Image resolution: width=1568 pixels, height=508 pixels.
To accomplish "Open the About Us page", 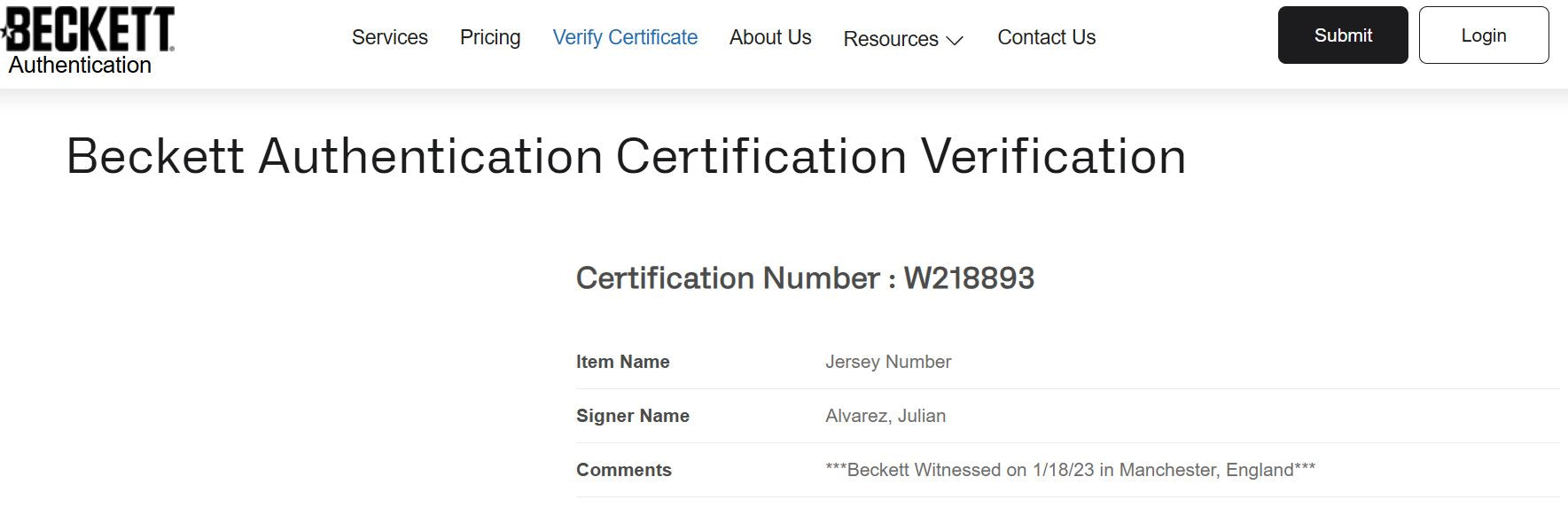I will pyautogui.click(x=769, y=37).
